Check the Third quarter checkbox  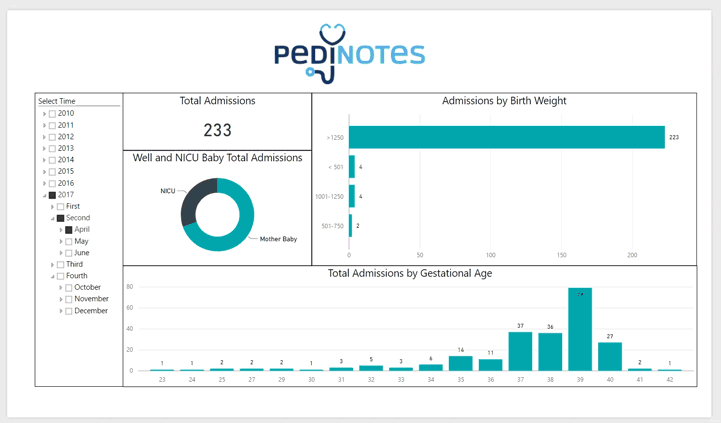point(60,264)
